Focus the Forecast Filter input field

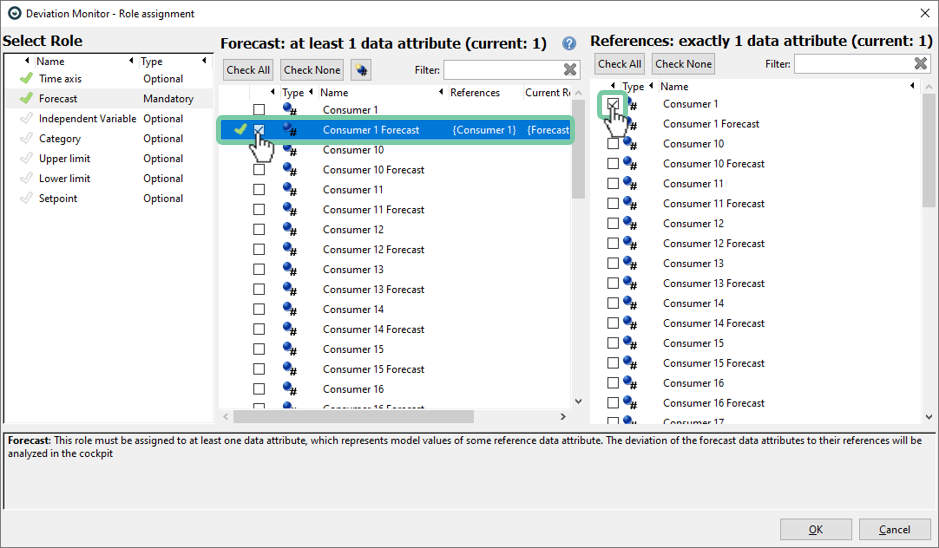tap(502, 70)
